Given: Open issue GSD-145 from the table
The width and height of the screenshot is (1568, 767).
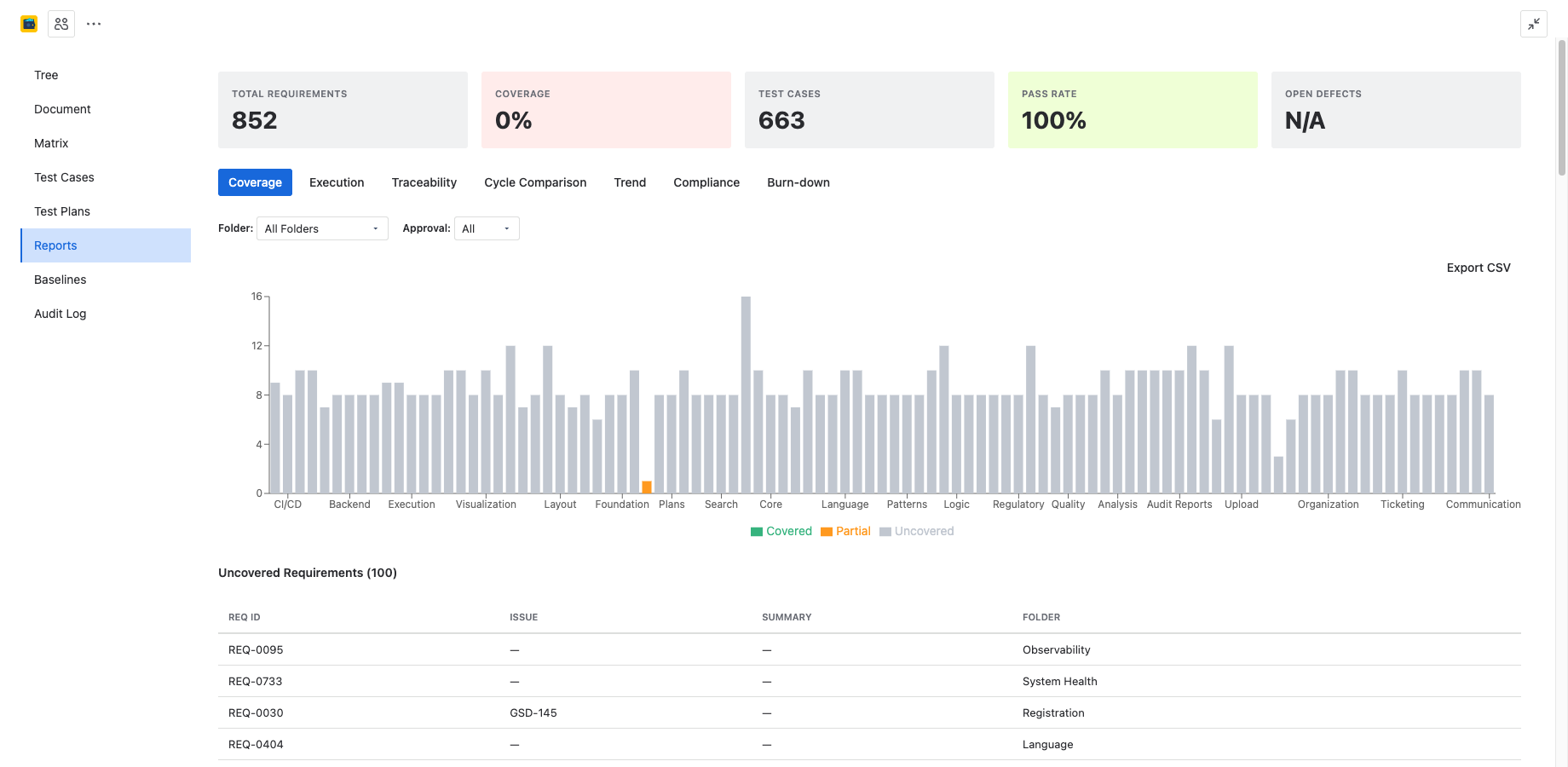Looking at the screenshot, I should click(533, 712).
